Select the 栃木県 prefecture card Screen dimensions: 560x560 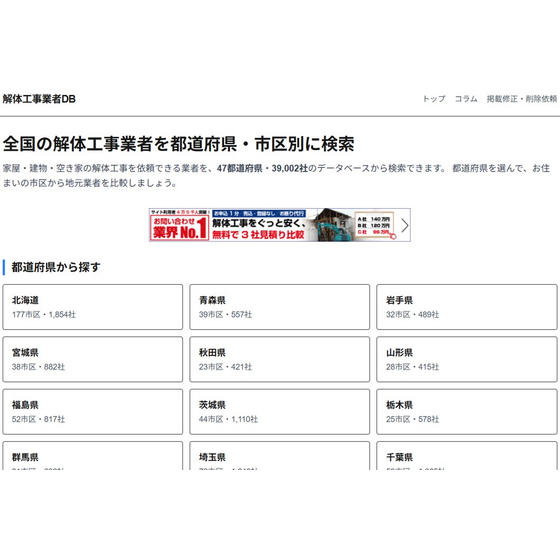point(467,412)
